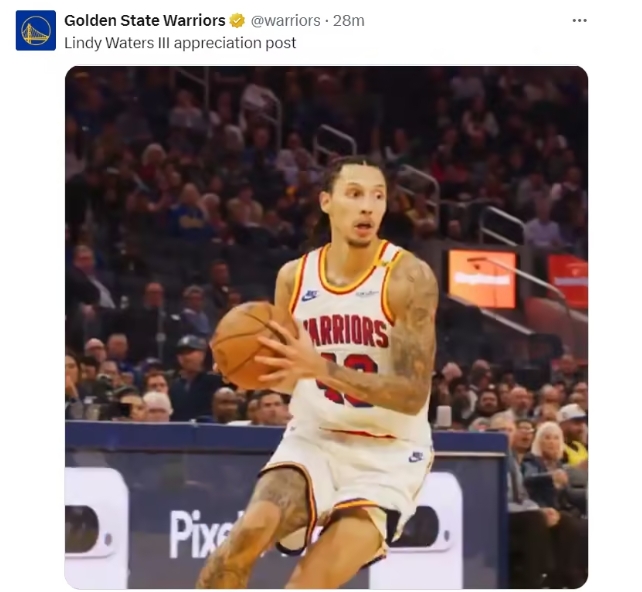Click the Nike logo on the shorts
Viewport: 642px width, 592px height.
[416, 456]
